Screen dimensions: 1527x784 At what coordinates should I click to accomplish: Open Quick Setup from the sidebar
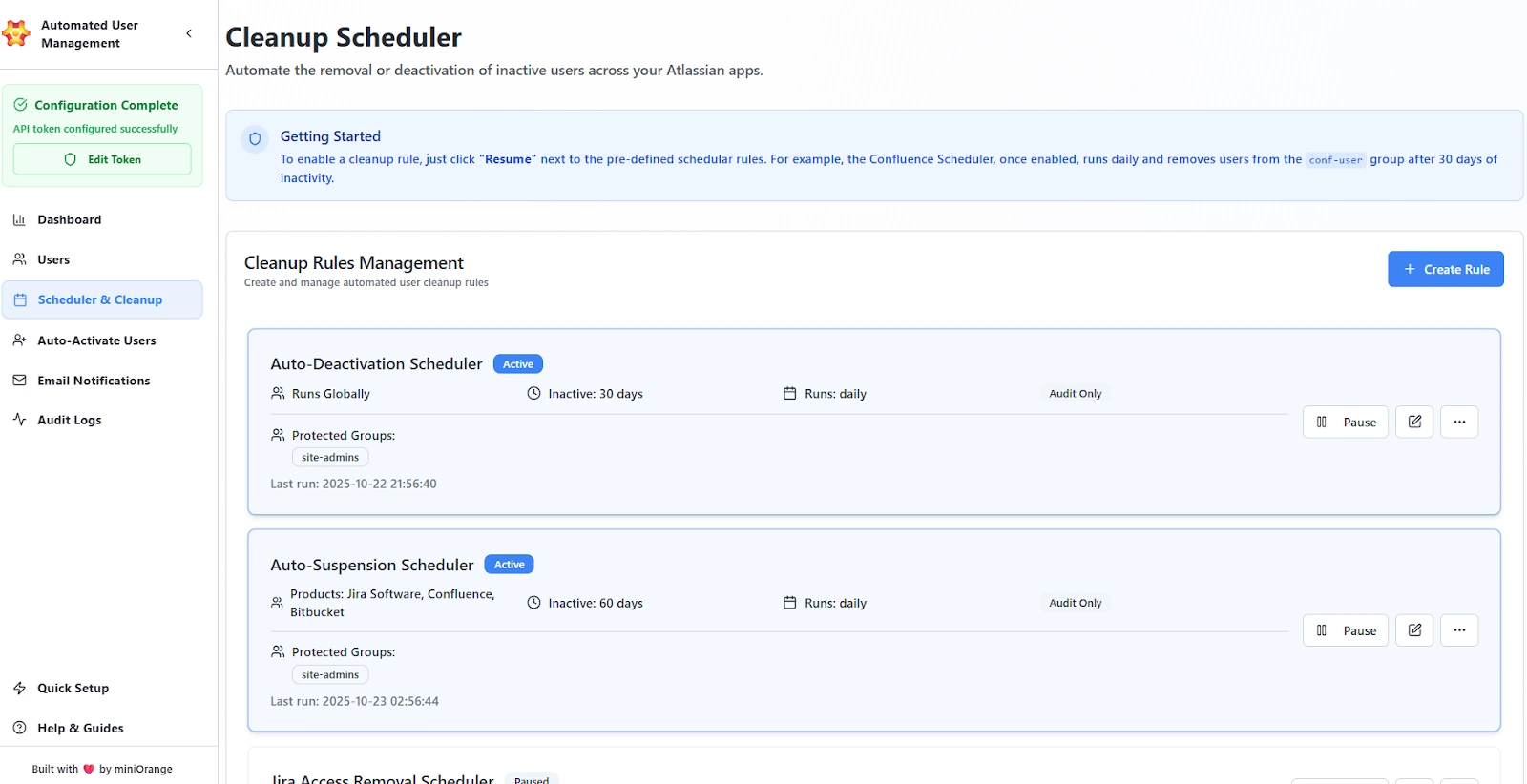102,688
